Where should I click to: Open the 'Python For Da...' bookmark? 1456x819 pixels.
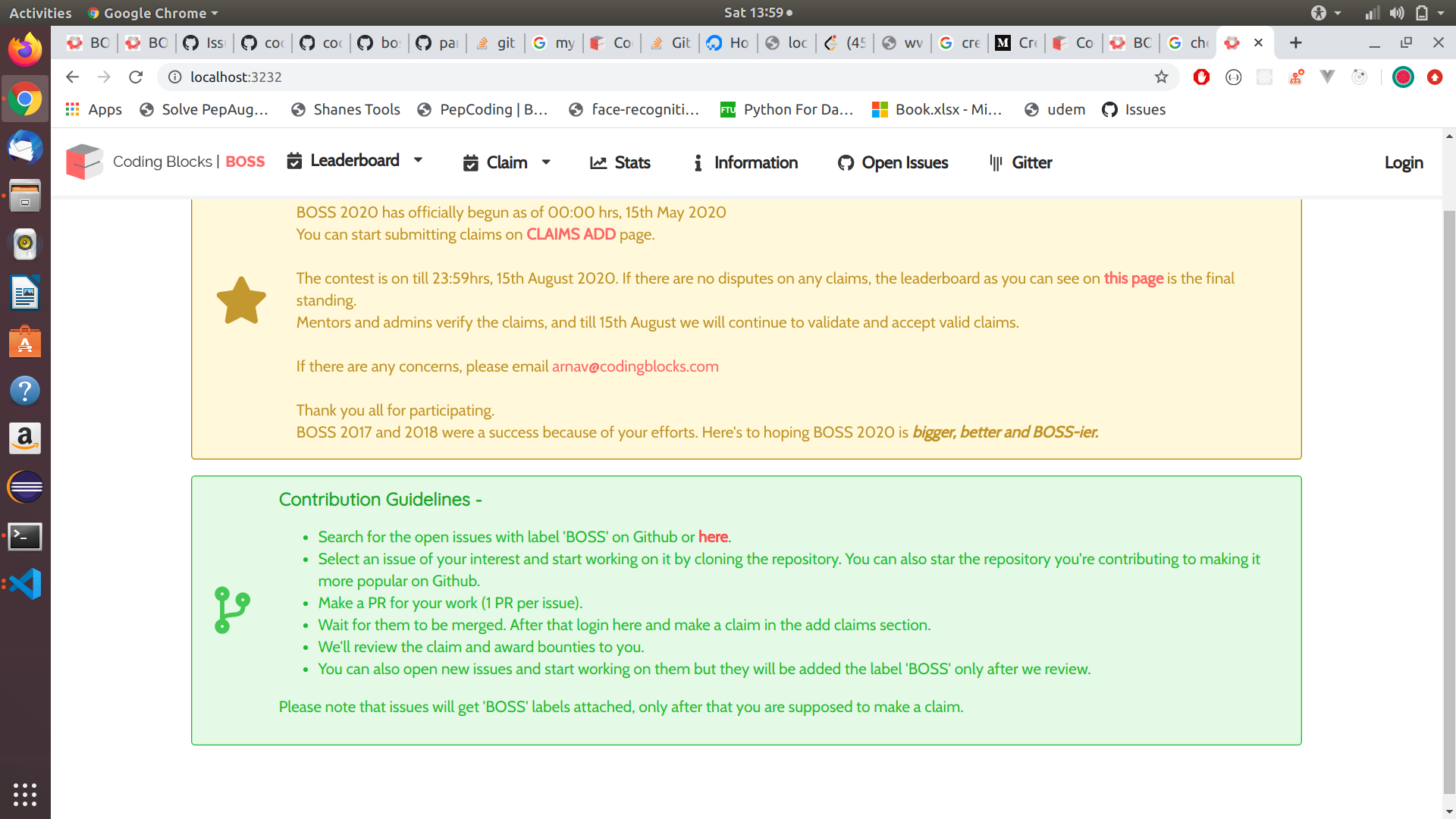click(x=786, y=109)
